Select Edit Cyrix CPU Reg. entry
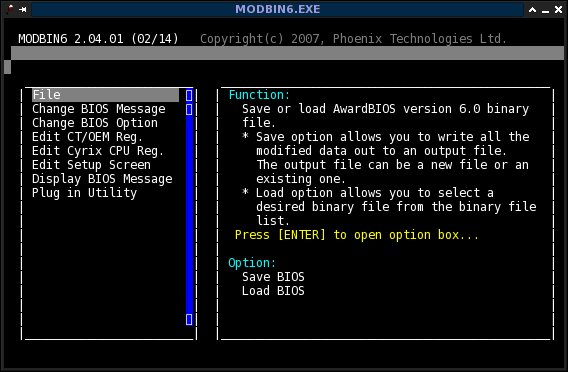This screenshot has width=568, height=372. pos(98,151)
